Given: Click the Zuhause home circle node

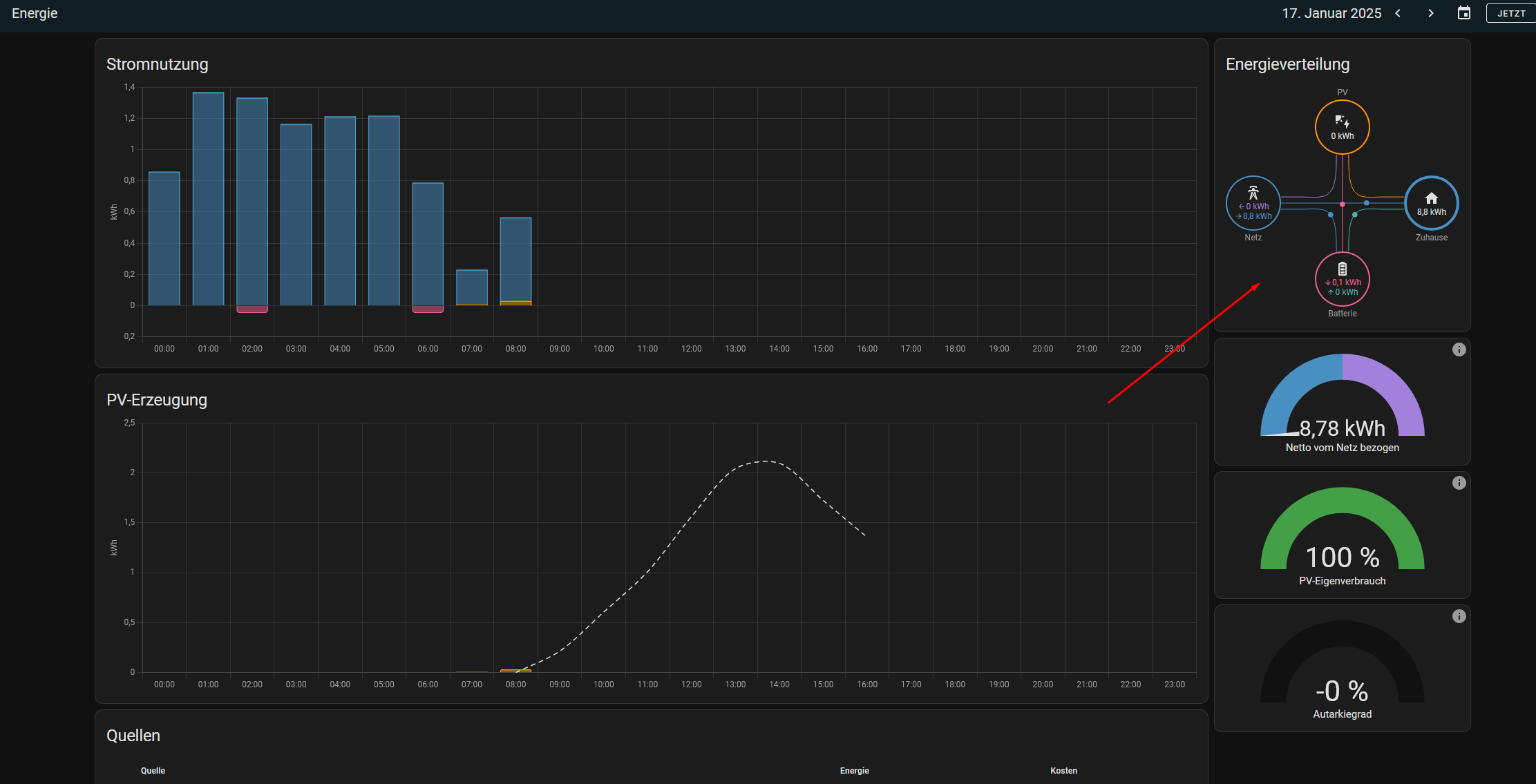Looking at the screenshot, I should 1432,203.
